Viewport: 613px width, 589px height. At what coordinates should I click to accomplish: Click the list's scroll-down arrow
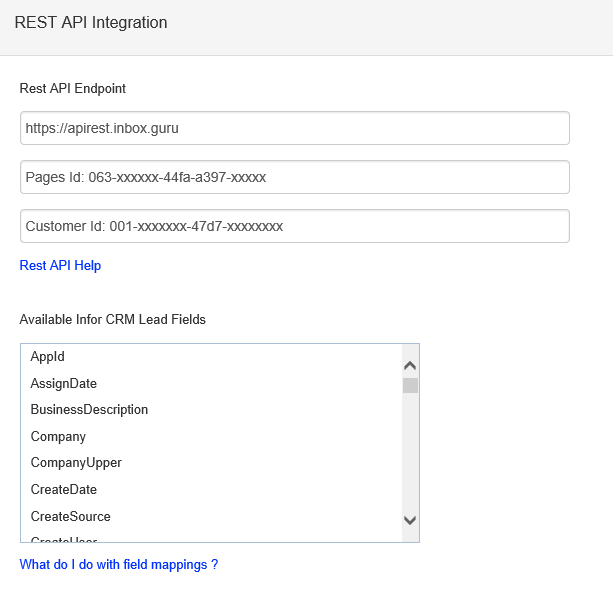410,520
